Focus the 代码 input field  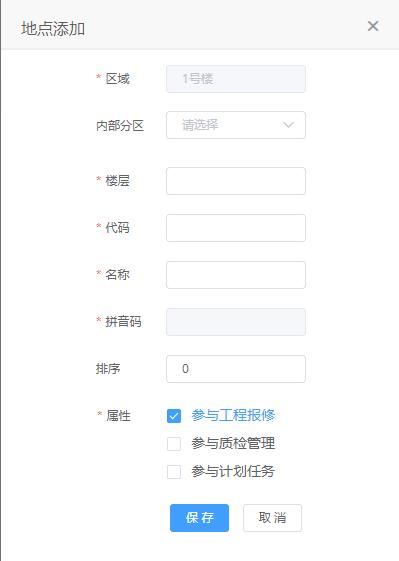(236, 228)
